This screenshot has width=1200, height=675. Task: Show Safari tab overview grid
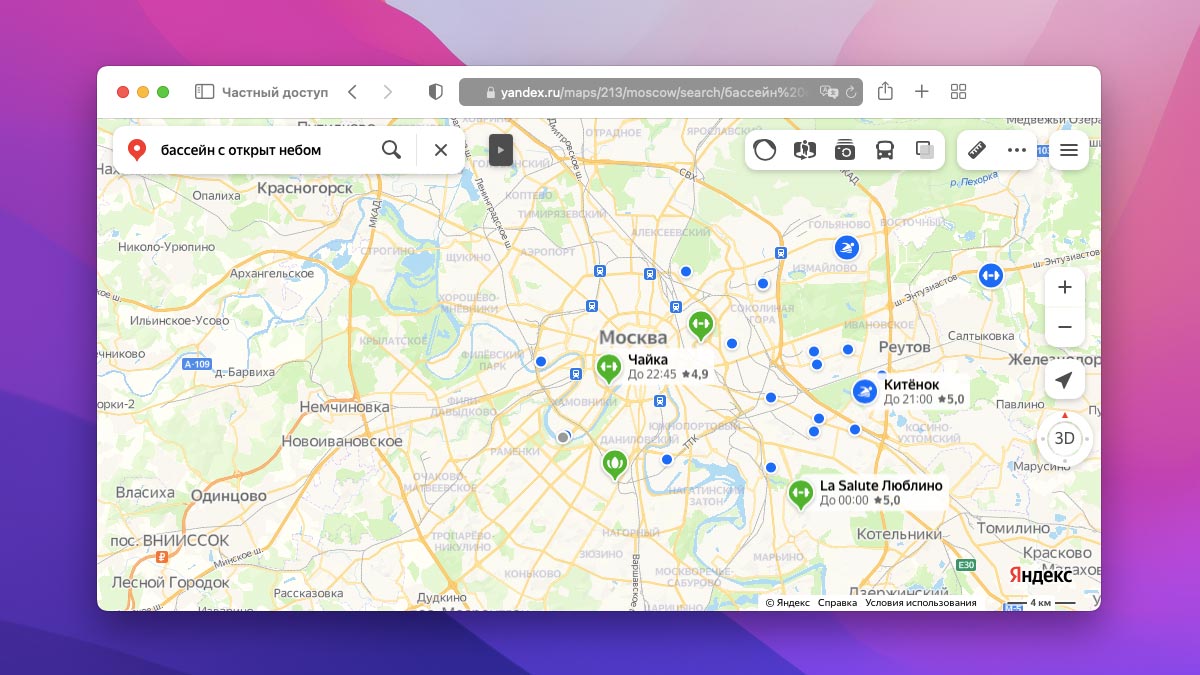[x=958, y=92]
